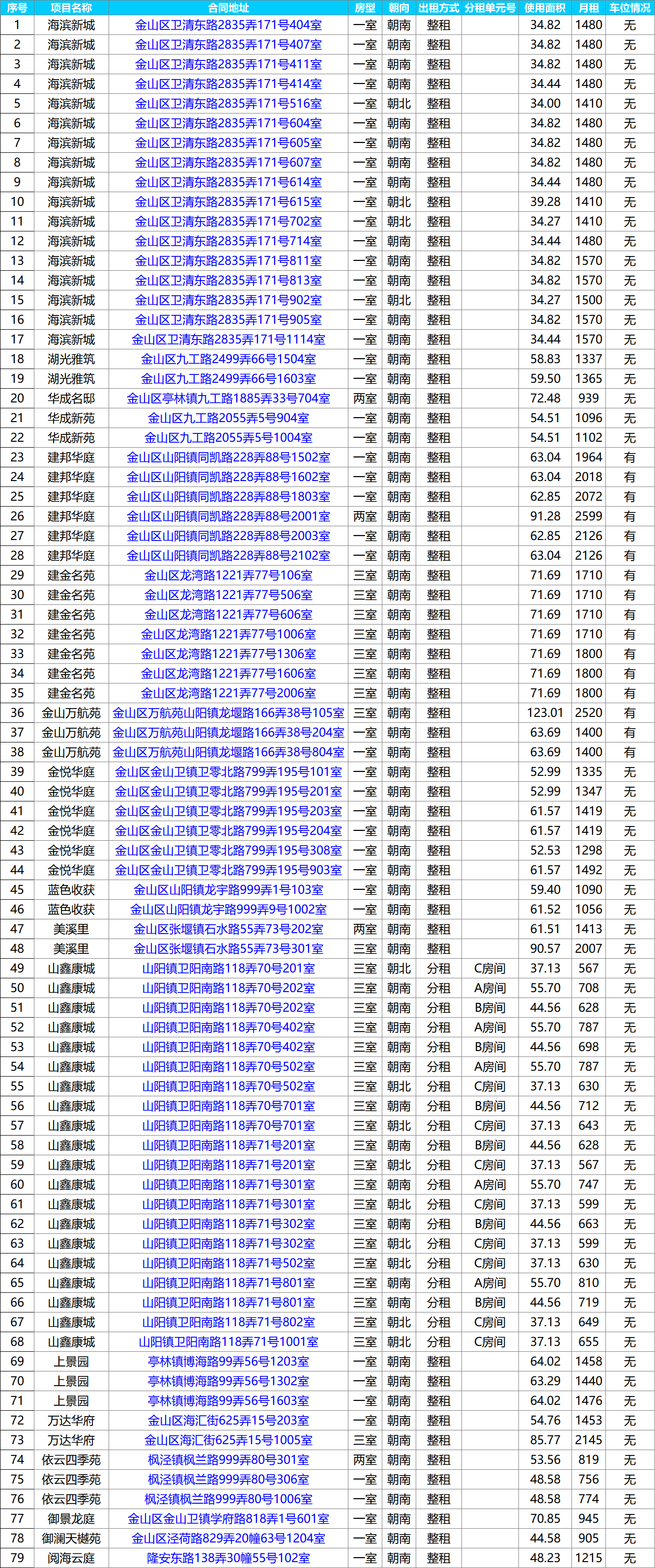655x1568 pixels.
Task: Click address 金山区九工路2499弄66号1504室
Action: point(228,359)
